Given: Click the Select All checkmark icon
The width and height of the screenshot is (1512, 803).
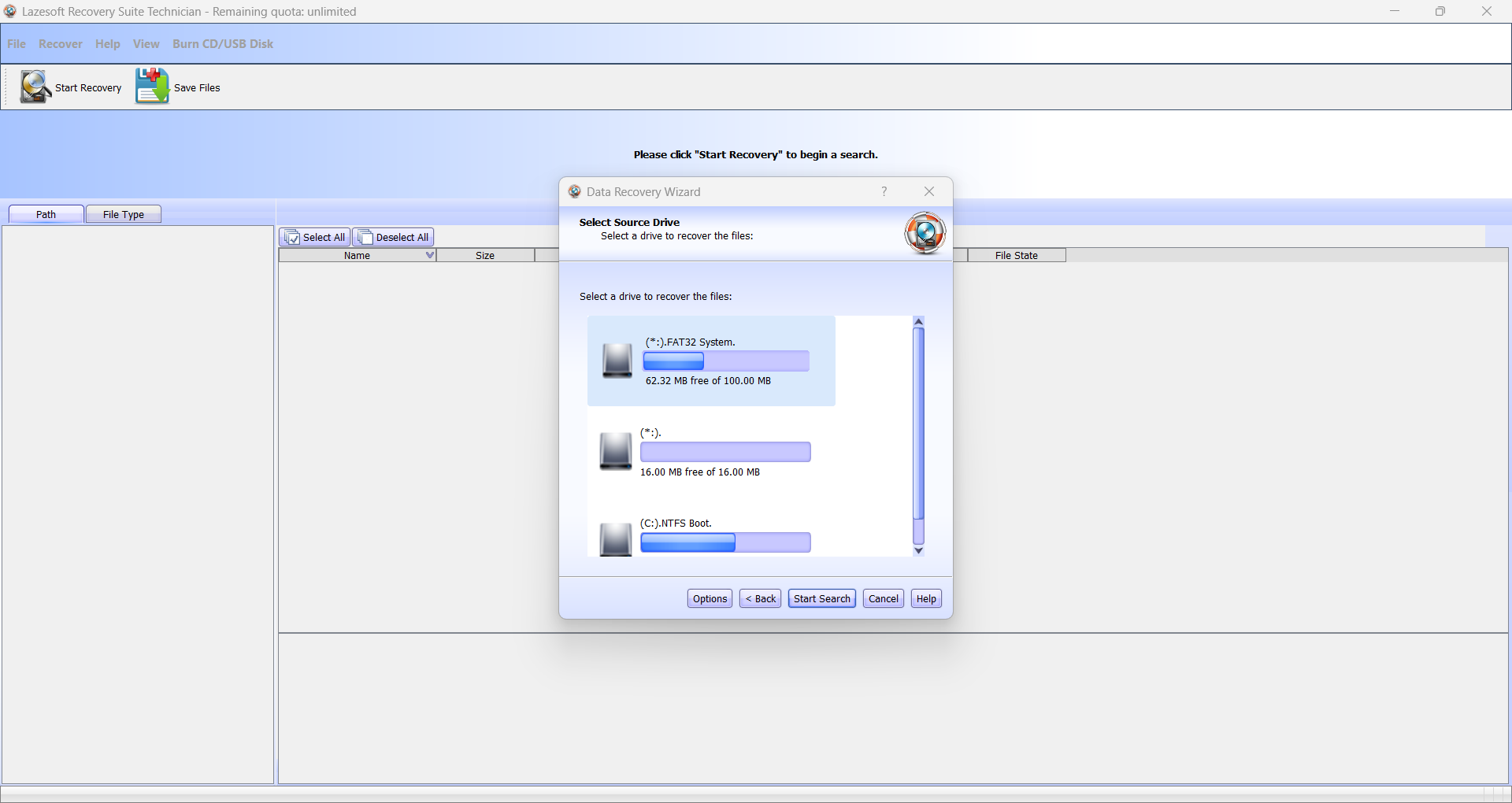Looking at the screenshot, I should (292, 237).
